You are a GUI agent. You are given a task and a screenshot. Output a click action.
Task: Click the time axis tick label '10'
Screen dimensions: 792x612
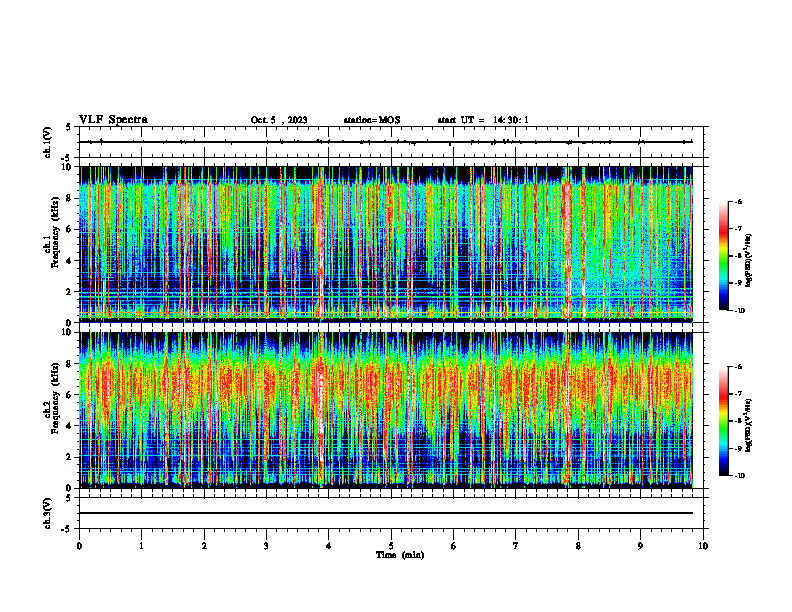pyautogui.click(x=703, y=546)
